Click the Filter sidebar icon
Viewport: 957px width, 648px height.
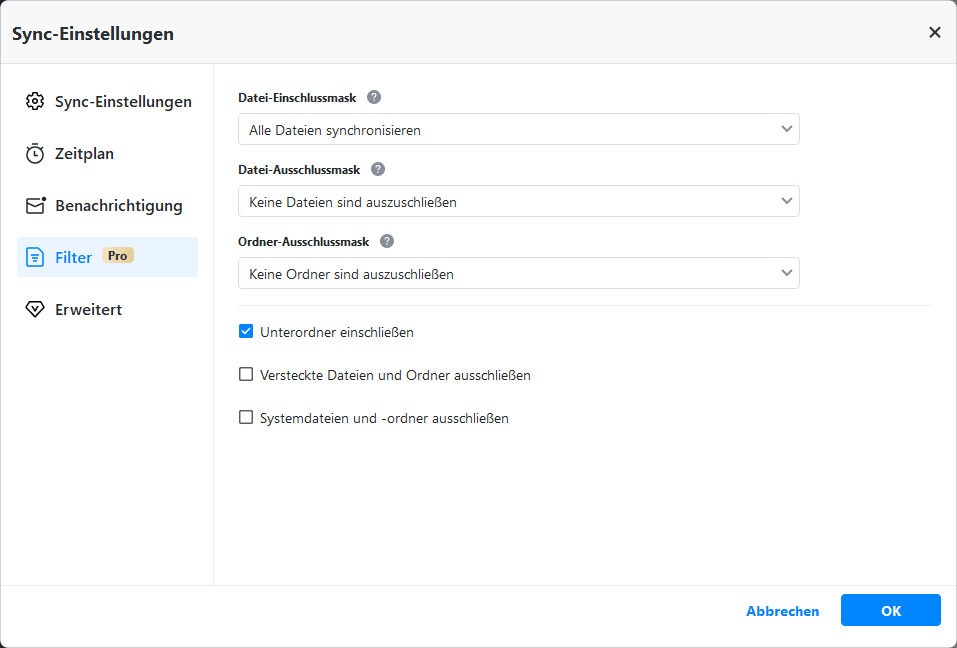tap(36, 257)
